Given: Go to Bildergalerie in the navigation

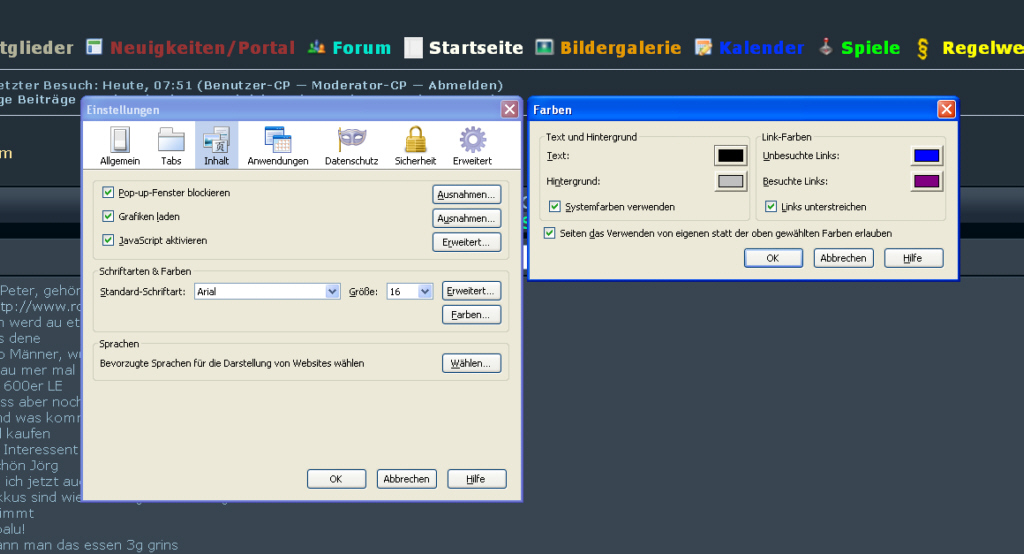Looking at the screenshot, I should 620,48.
